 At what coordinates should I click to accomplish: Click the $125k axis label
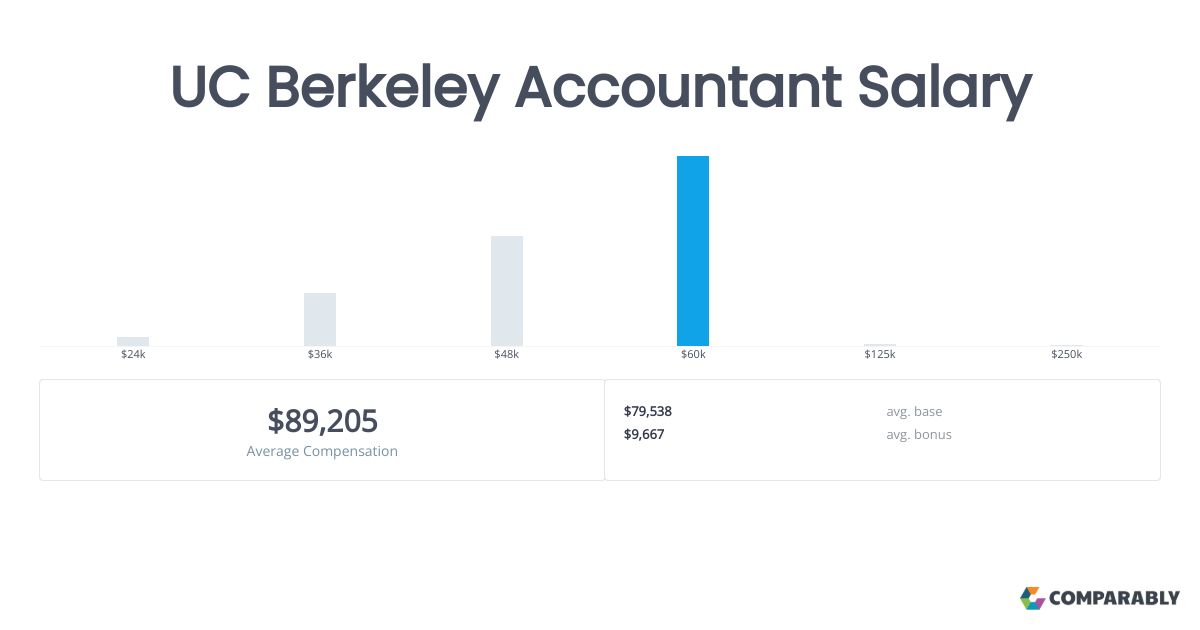(880, 355)
